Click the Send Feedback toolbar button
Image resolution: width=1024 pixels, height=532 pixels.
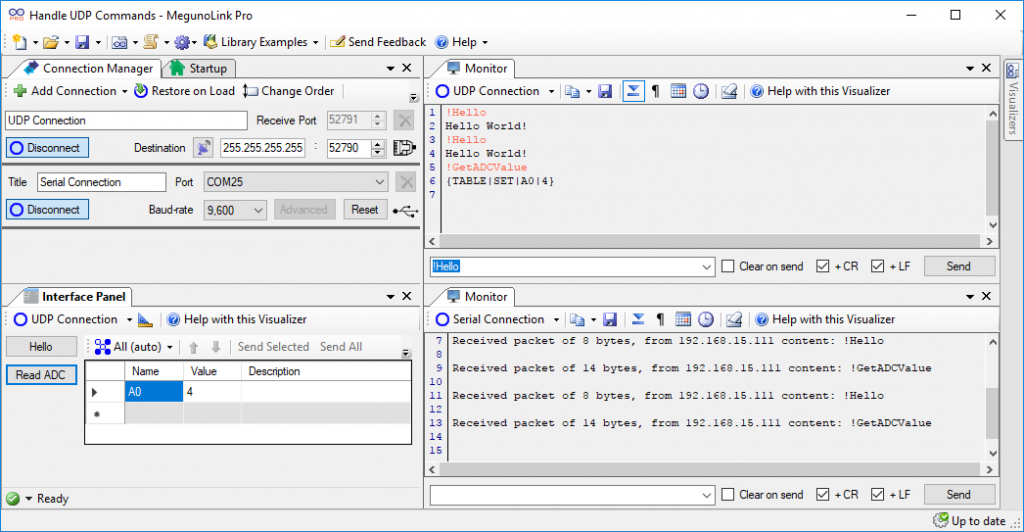[x=378, y=42]
